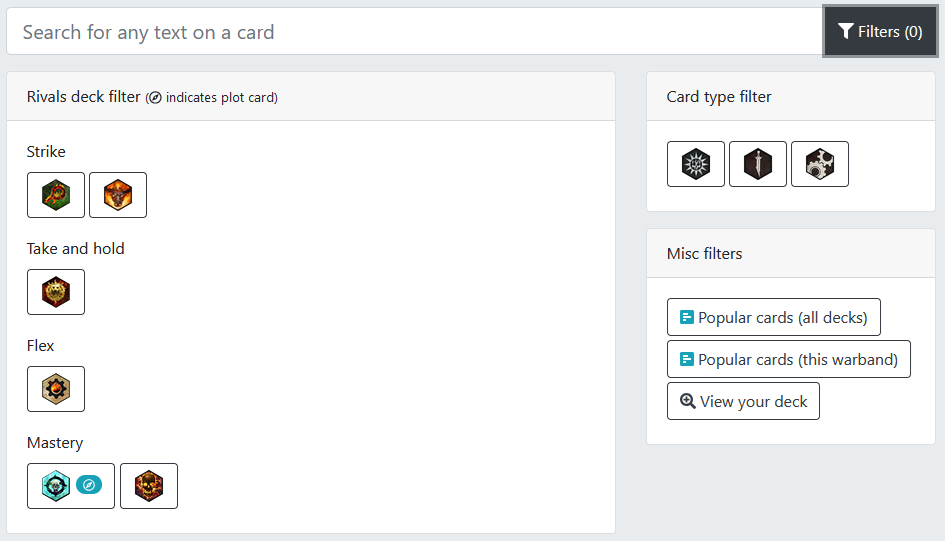
Task: Toggle the dagger card type filter
Action: (x=758, y=164)
